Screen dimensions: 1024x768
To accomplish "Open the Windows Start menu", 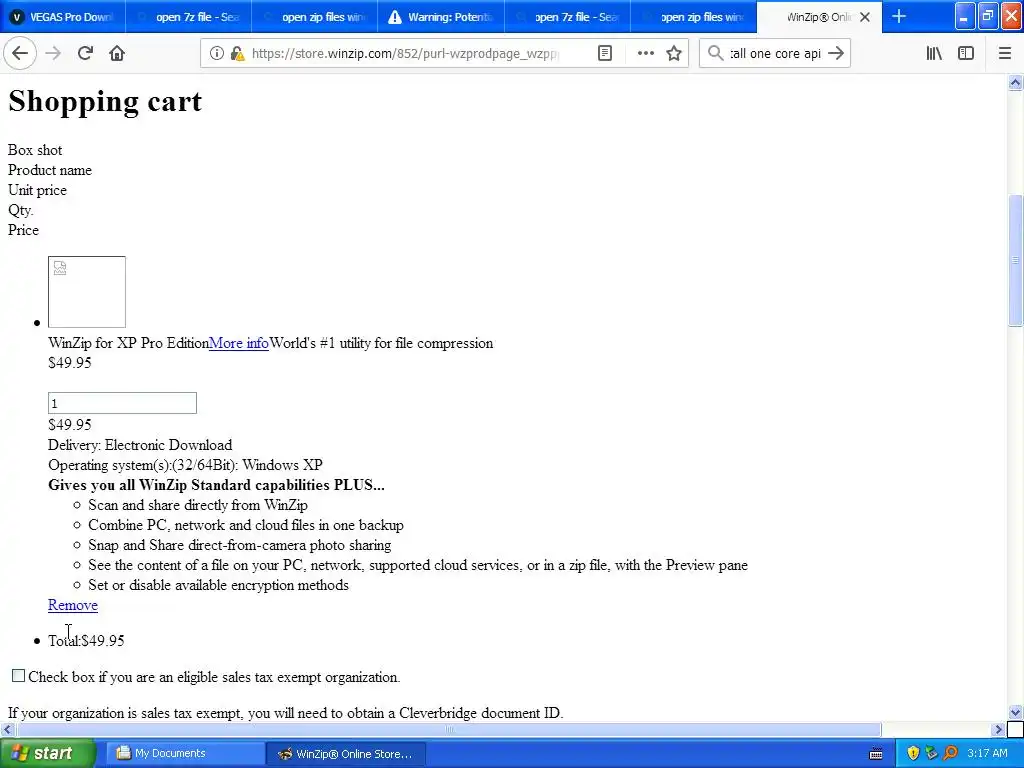I will 48,753.
